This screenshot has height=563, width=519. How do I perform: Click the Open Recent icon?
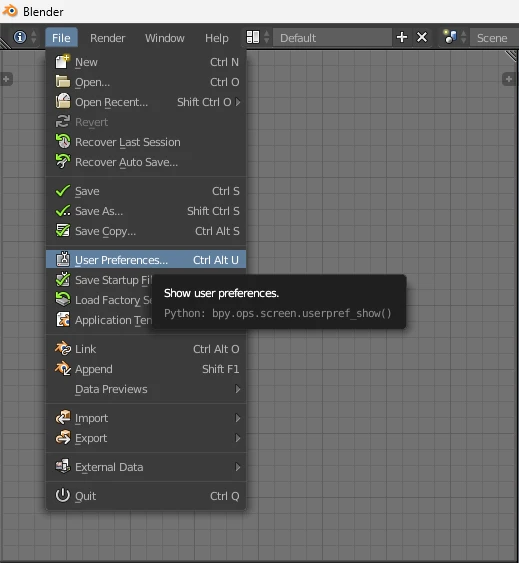pos(63,102)
